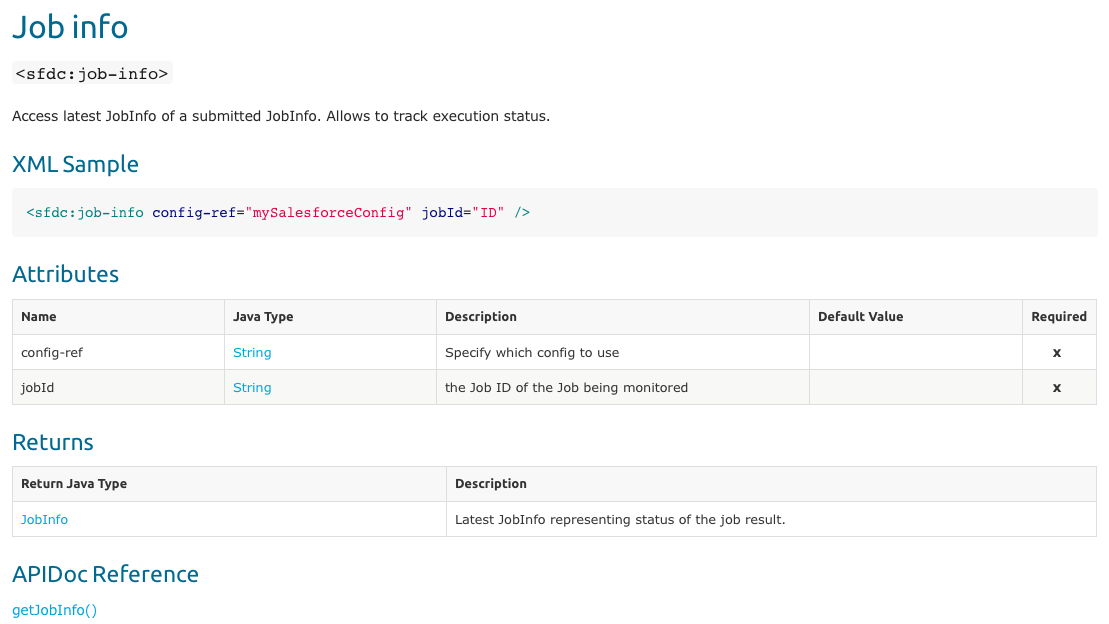Click the Name column header
1109x624 pixels.
pos(39,316)
